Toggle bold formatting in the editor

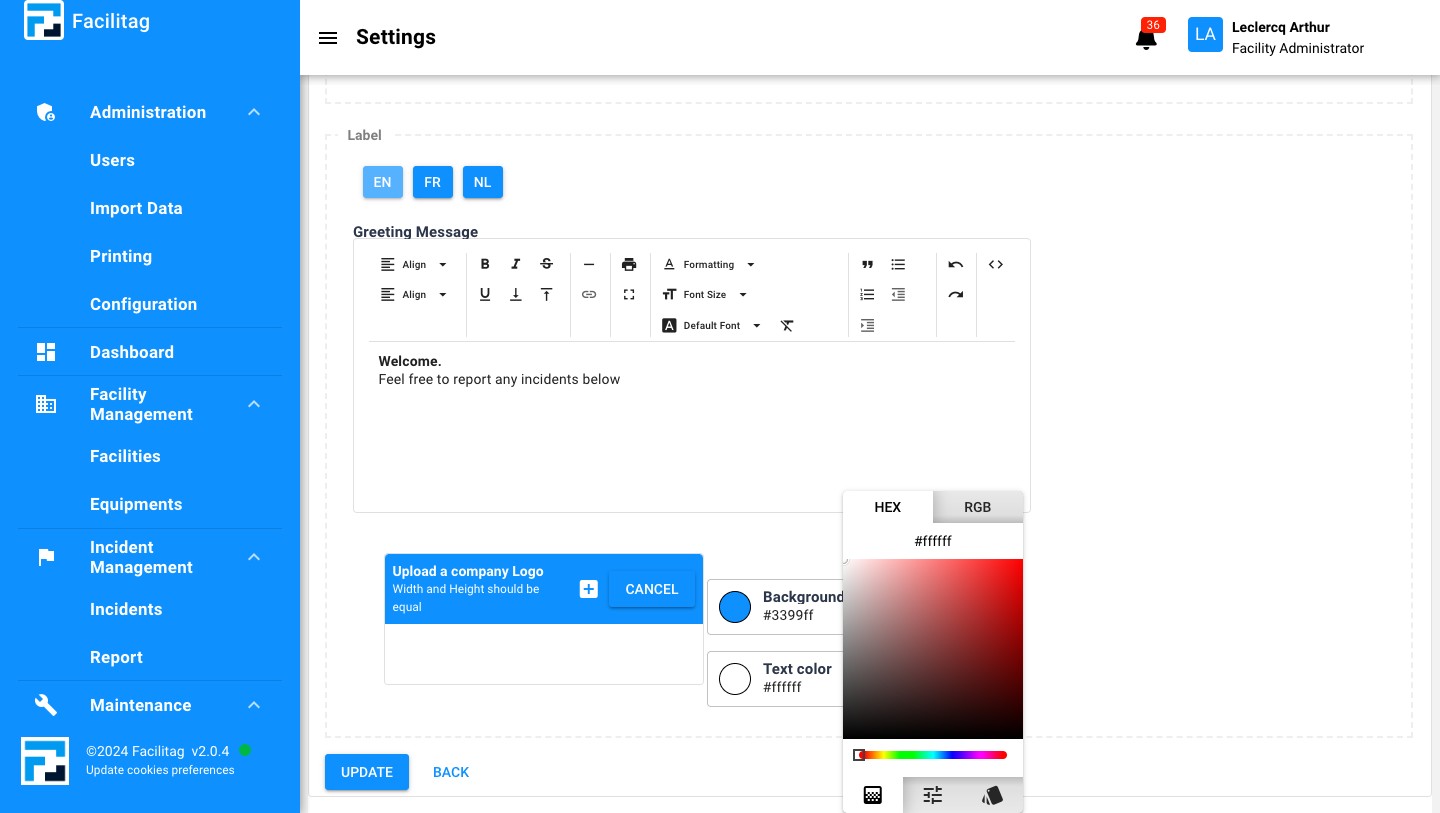pyautogui.click(x=485, y=264)
